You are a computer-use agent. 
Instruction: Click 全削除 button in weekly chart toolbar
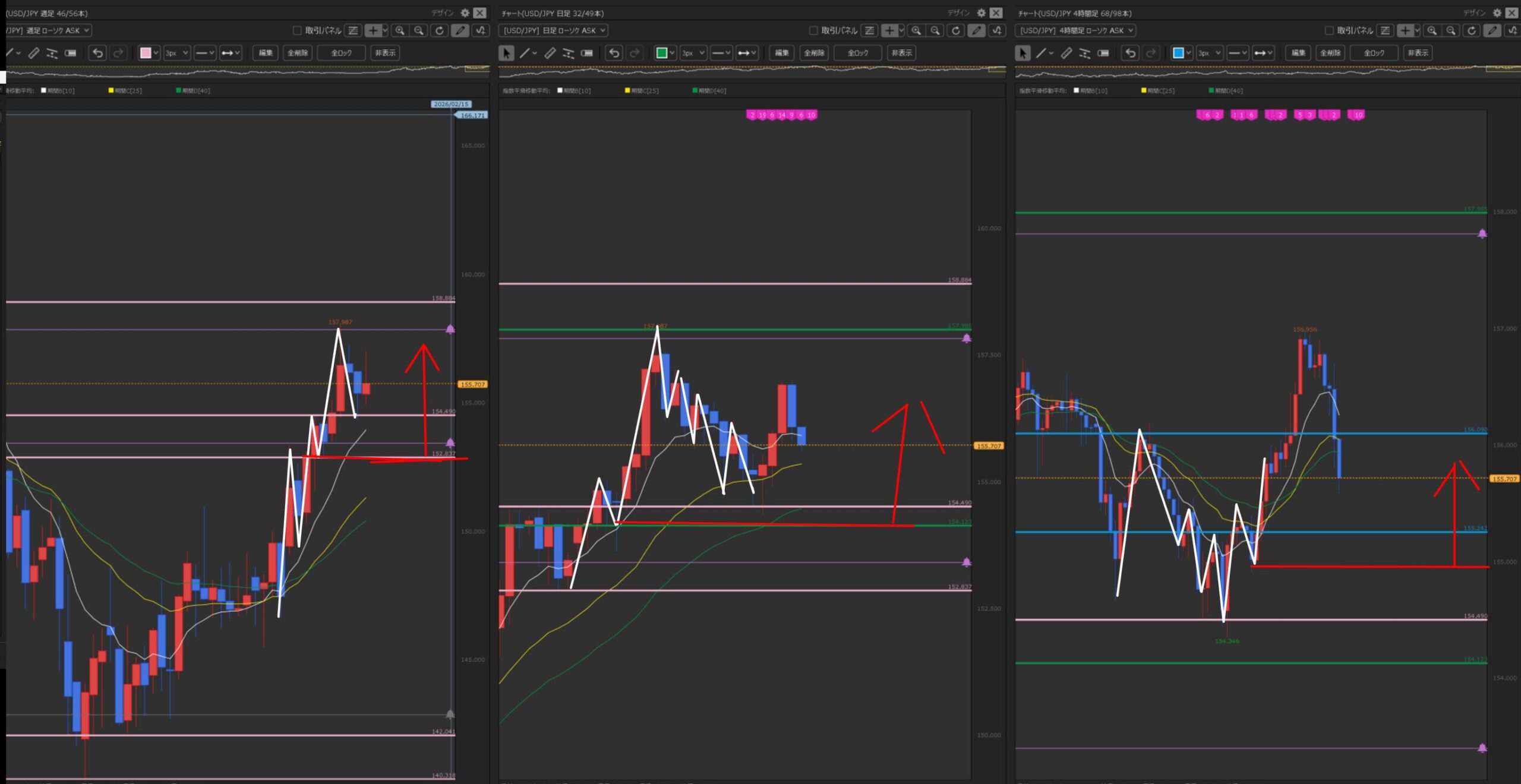(x=298, y=53)
